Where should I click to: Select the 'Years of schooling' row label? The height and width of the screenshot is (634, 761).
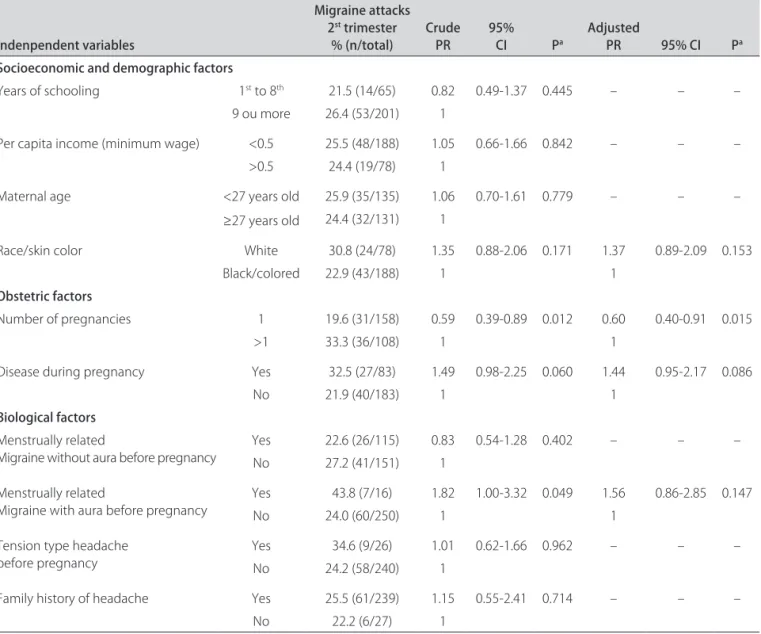(x=50, y=91)
